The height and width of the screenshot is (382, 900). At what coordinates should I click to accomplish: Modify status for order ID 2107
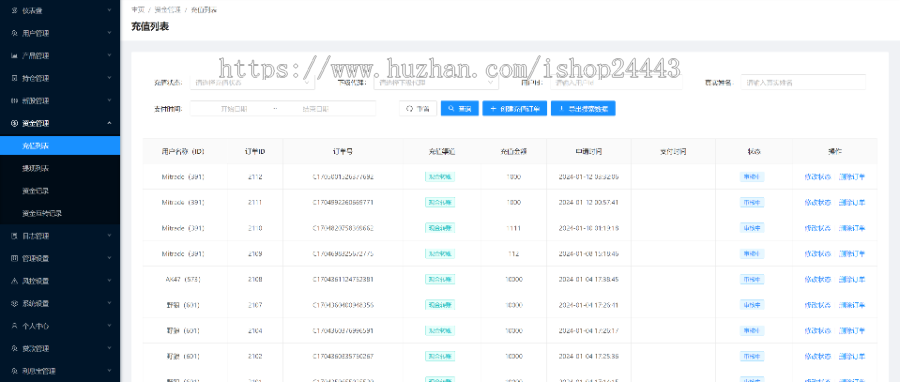(x=818, y=305)
